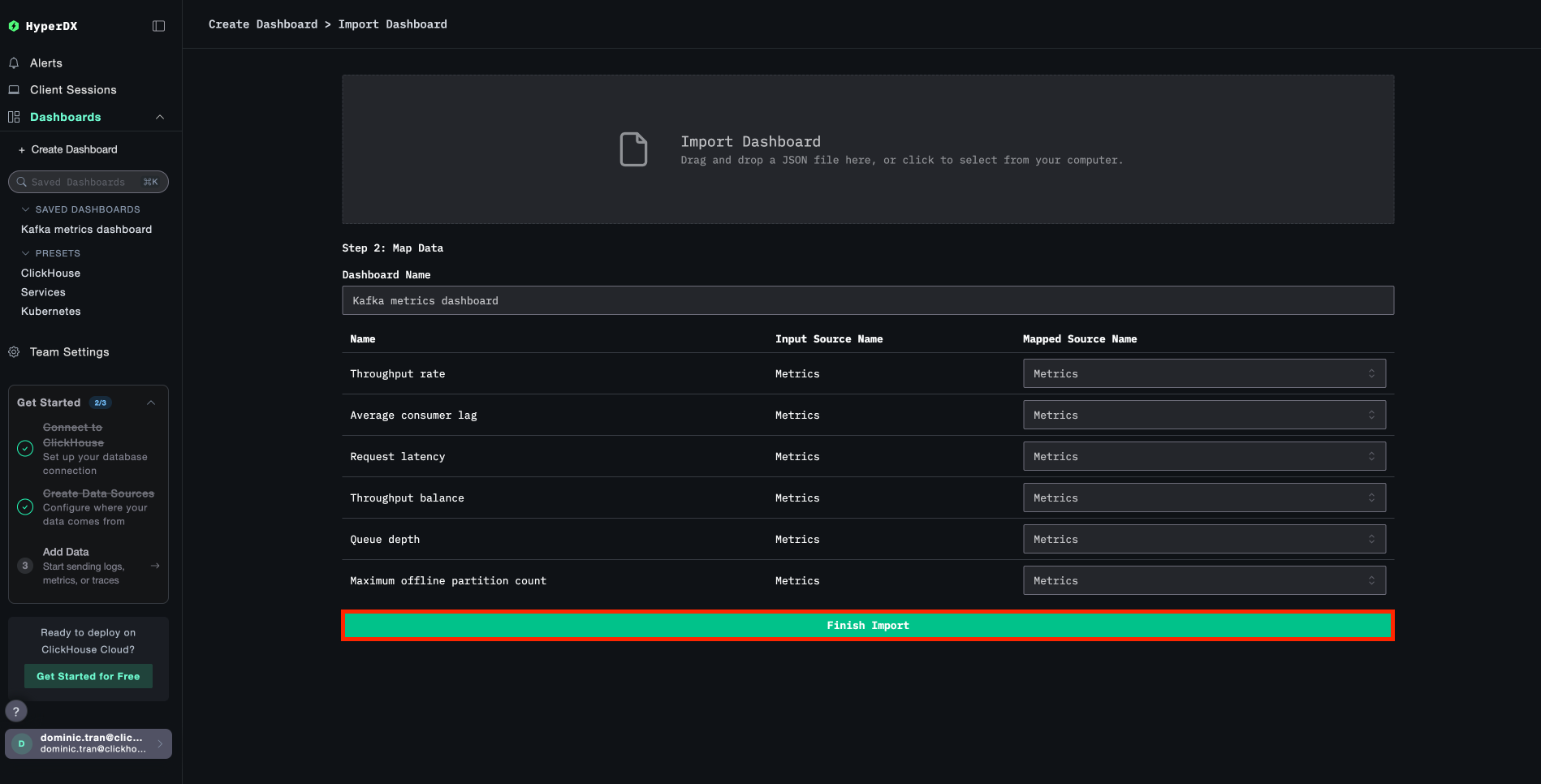The height and width of the screenshot is (784, 1541).
Task: Open Team Settings via the gear icon
Action: click(14, 351)
